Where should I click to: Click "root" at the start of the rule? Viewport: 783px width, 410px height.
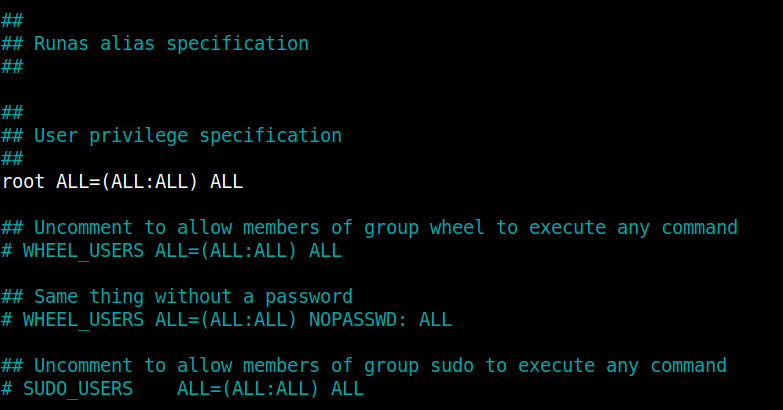click(x=24, y=181)
